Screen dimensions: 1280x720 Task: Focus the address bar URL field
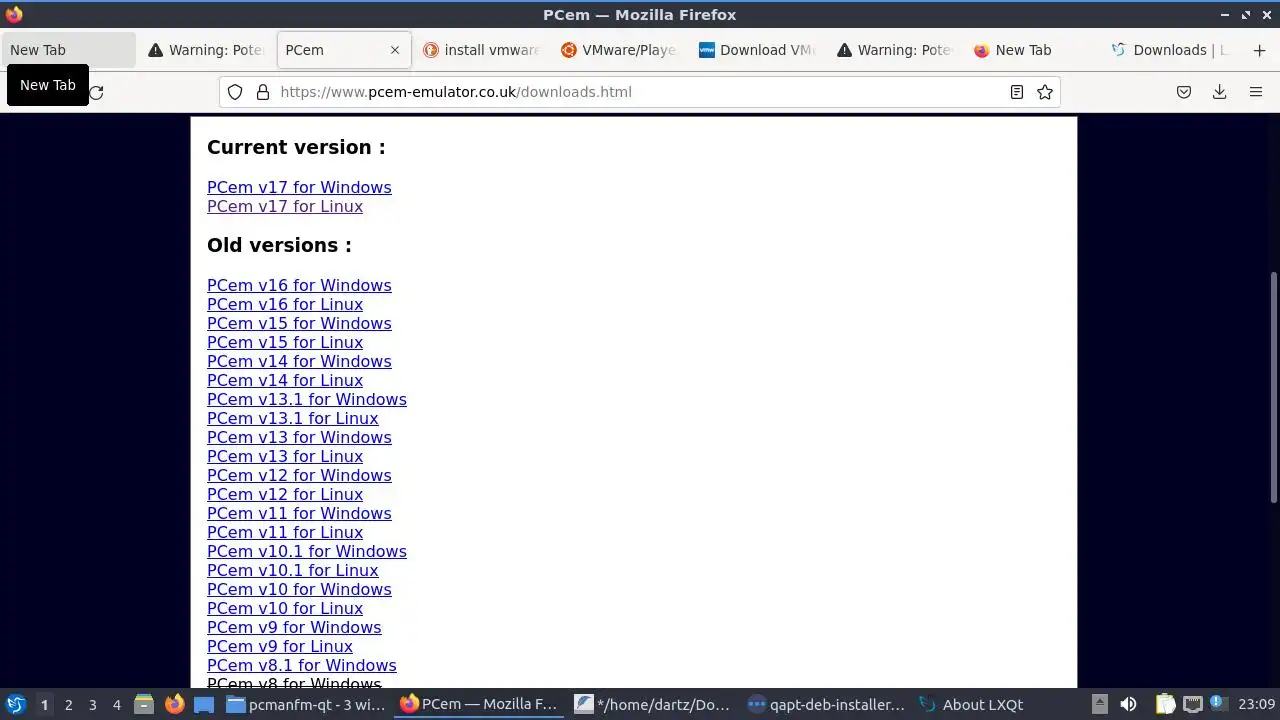pos(640,92)
